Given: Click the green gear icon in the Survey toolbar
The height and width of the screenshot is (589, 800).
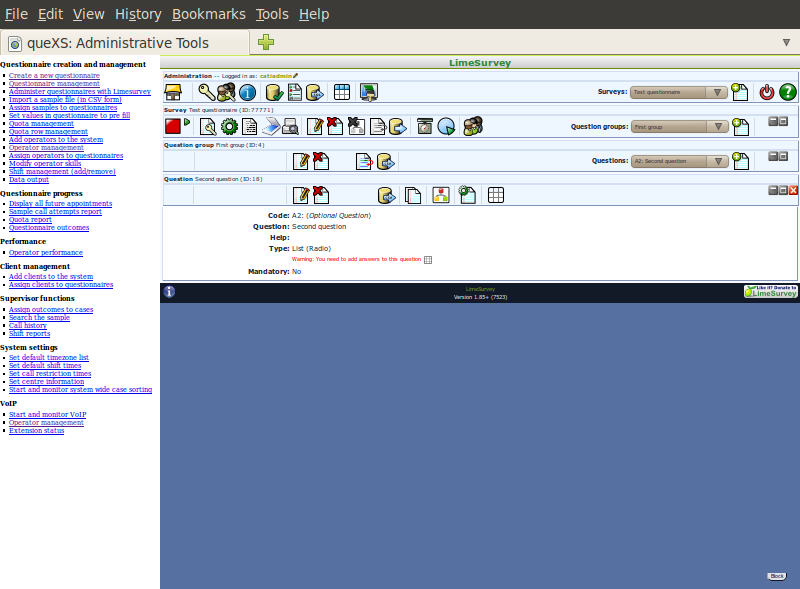Looking at the screenshot, I should 229,126.
